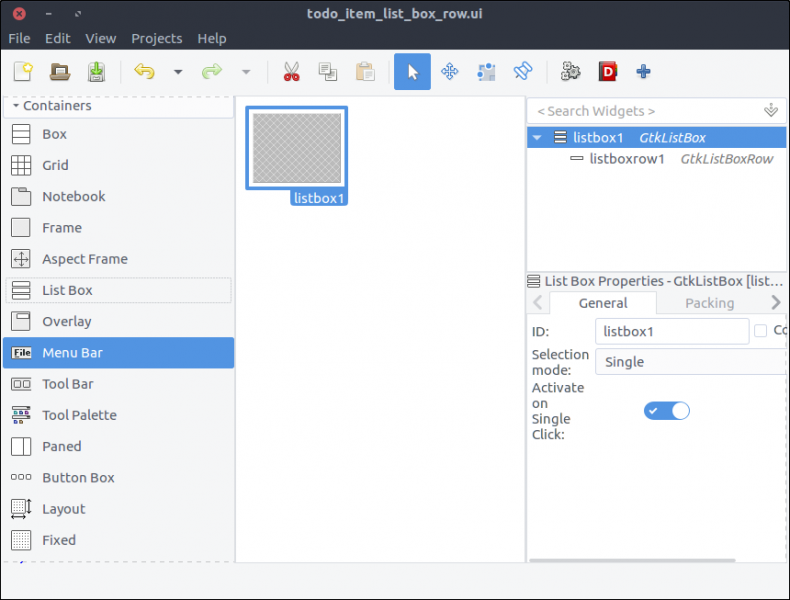This screenshot has width=790, height=600.
Task: Click the Menu Bar palette item
Action: pyautogui.click(x=72, y=352)
